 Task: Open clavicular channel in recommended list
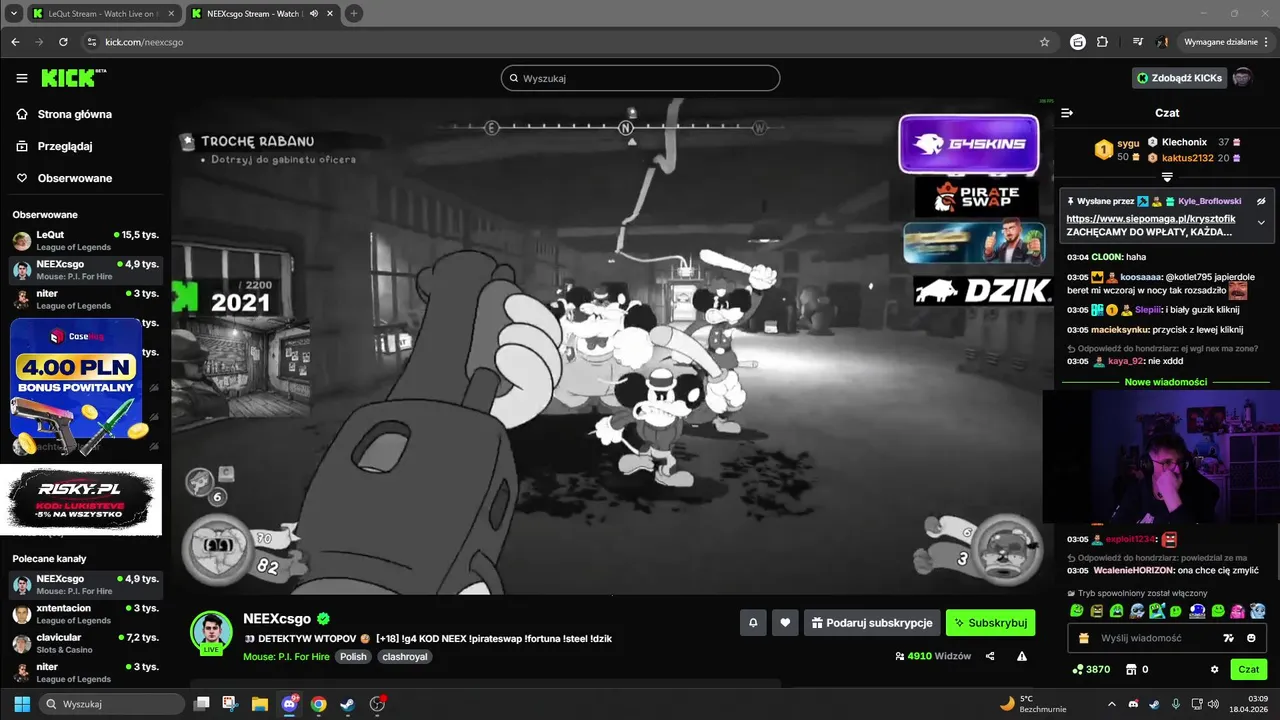pos(85,643)
